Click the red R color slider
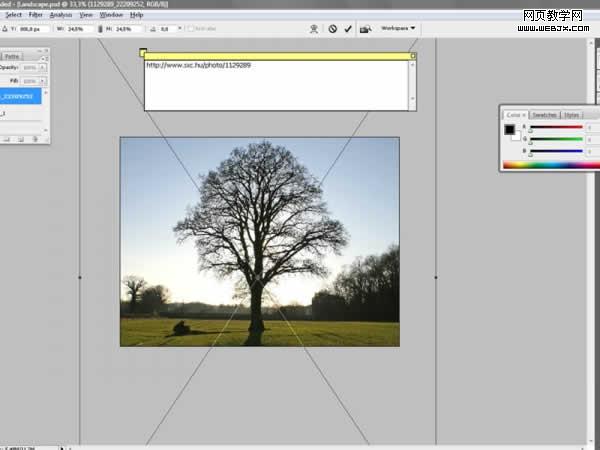 (556, 127)
